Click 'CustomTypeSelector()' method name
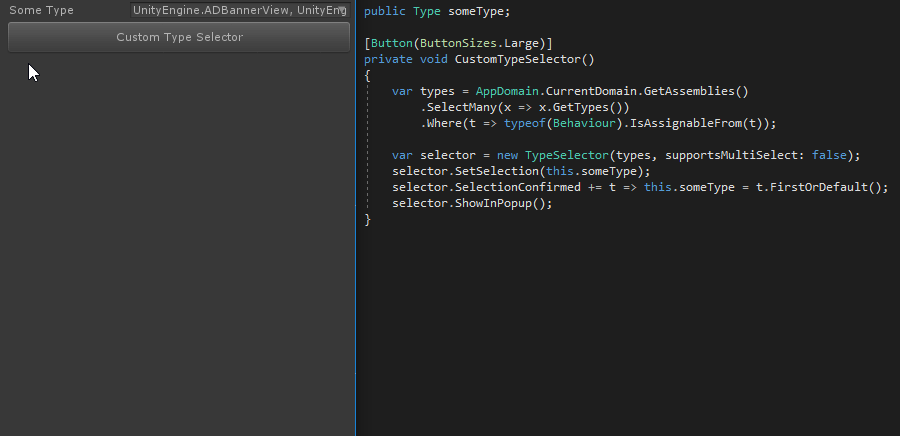The image size is (900, 436). [x=525, y=59]
